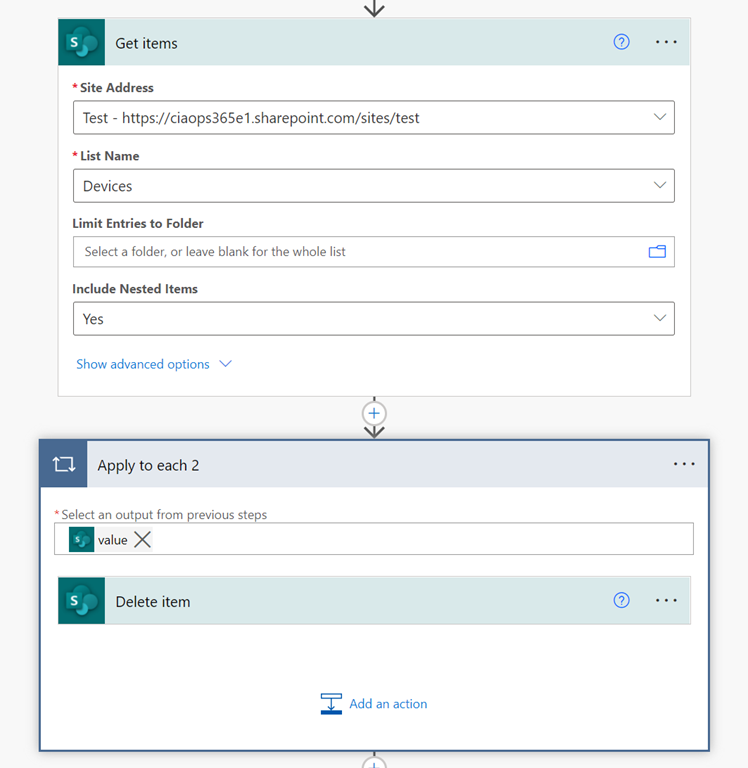
Task: Expand the Site Address dropdown
Action: [x=659, y=118]
